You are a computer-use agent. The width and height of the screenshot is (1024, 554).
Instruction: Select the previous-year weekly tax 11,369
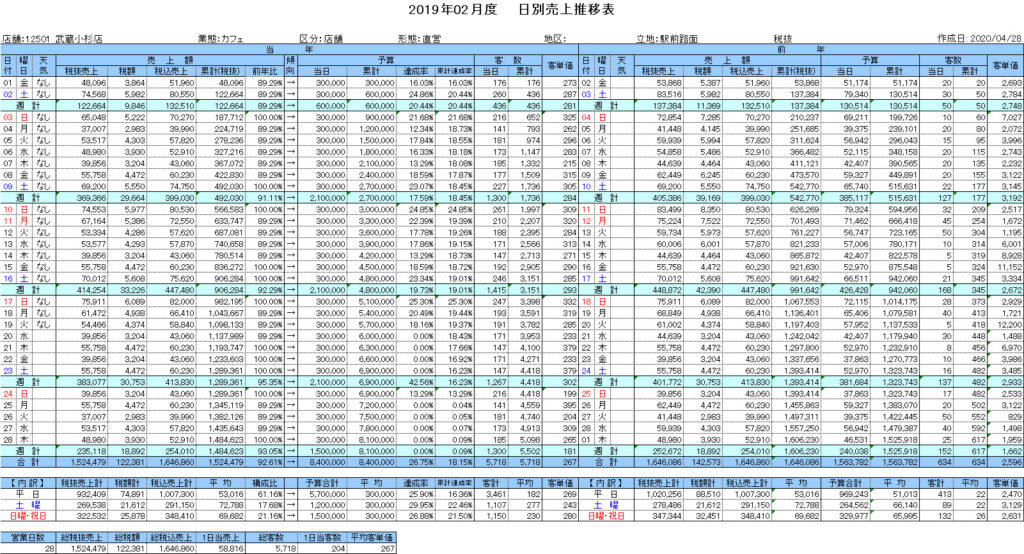click(708, 106)
